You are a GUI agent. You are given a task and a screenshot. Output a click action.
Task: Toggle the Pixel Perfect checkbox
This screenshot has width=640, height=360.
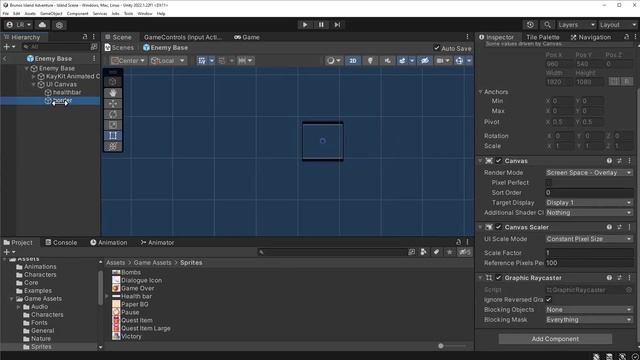click(x=549, y=182)
